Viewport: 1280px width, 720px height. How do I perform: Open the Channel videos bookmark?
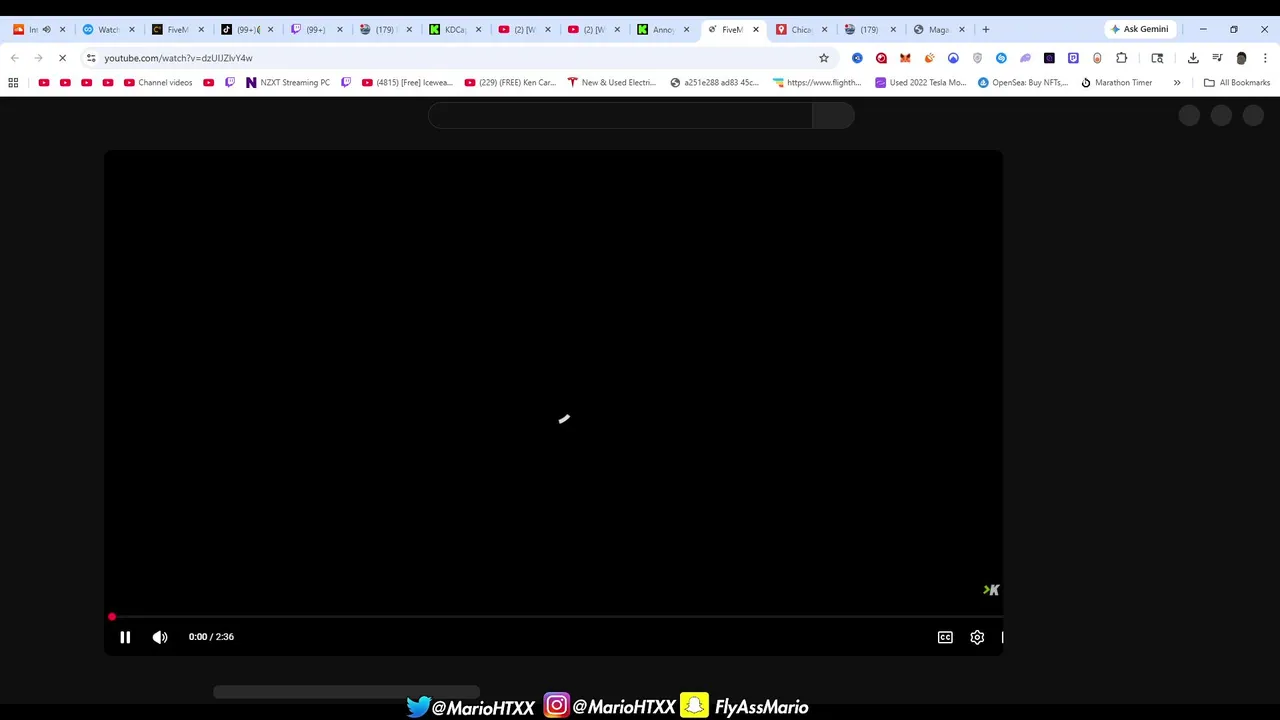coord(158,83)
